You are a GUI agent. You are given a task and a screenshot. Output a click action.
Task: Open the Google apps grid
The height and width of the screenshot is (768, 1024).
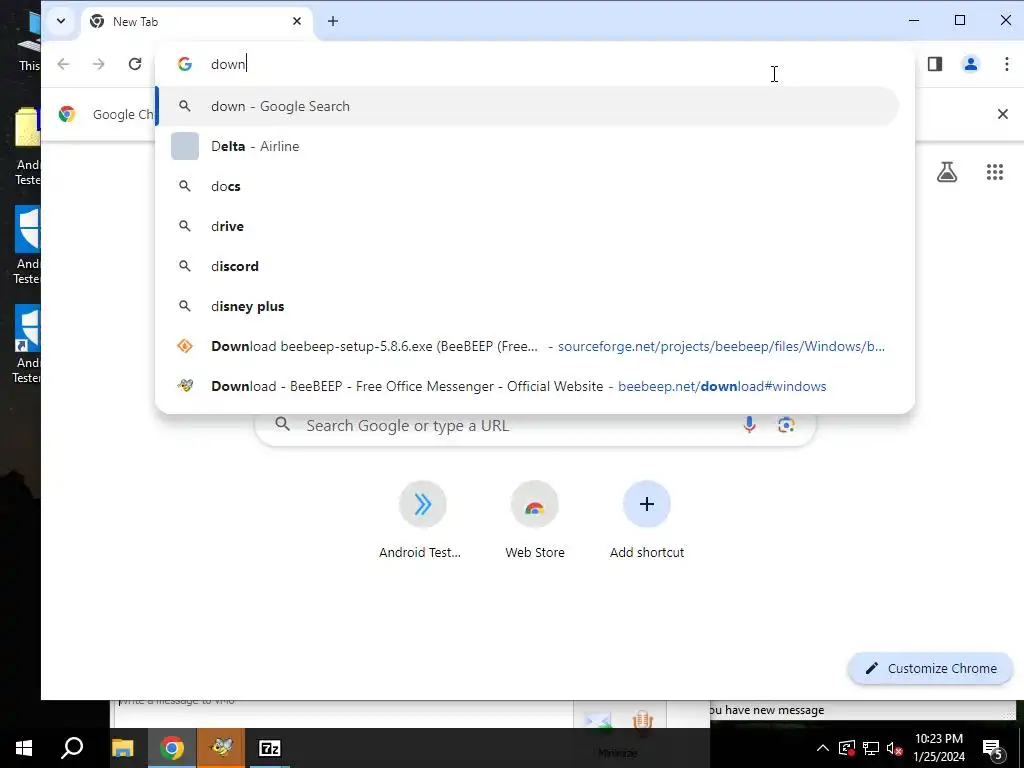(995, 172)
